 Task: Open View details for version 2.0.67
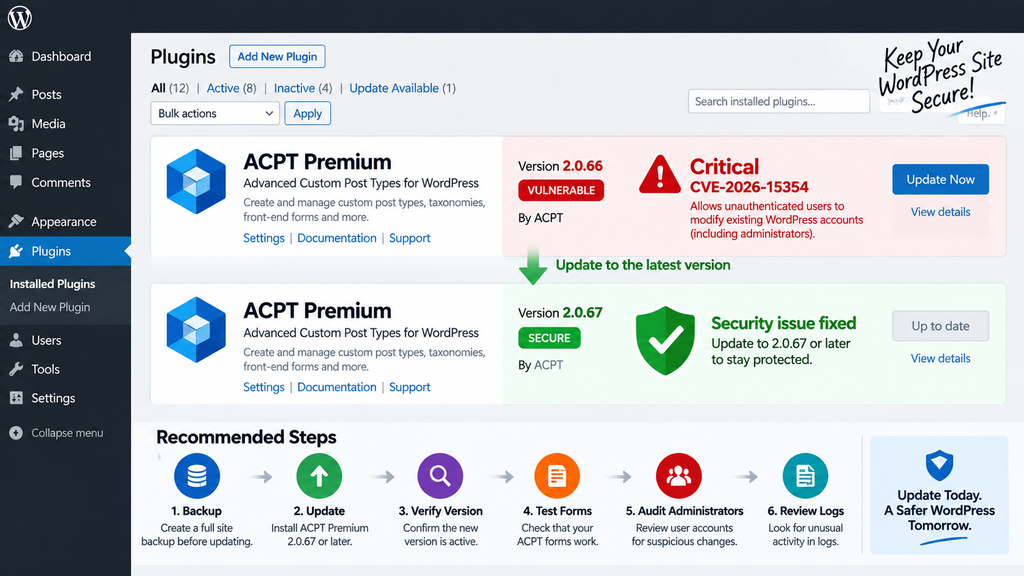[x=940, y=359]
